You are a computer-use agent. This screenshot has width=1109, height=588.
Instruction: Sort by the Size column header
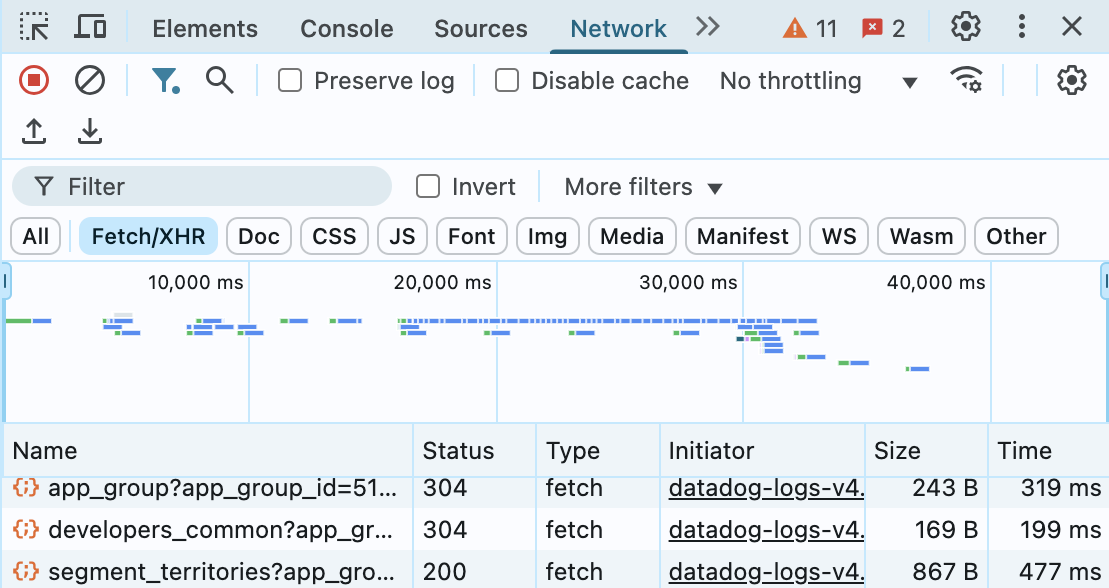927,450
